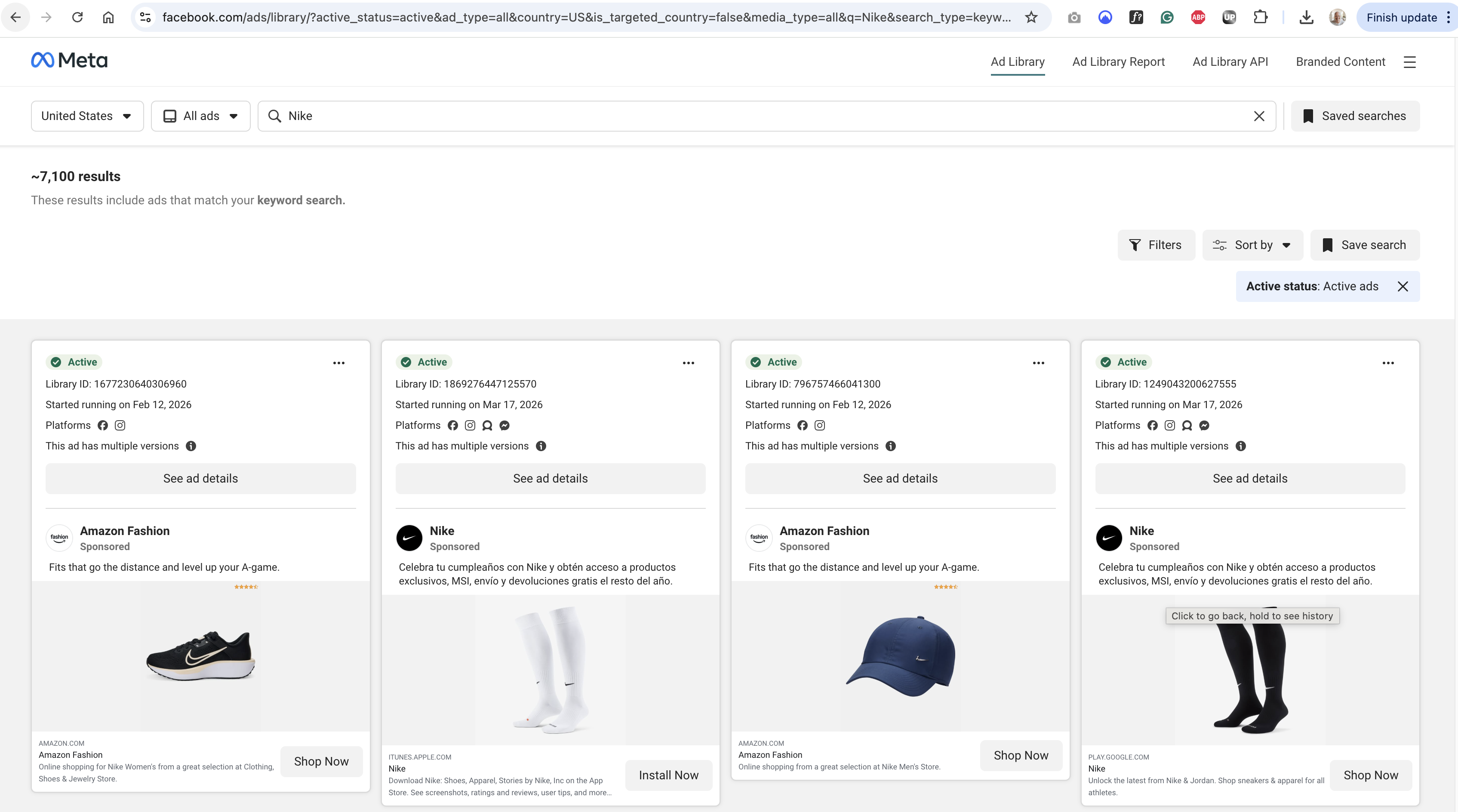Open Amazon Fashion page from the sneaker ad
The height and width of the screenshot is (812, 1458).
(125, 531)
